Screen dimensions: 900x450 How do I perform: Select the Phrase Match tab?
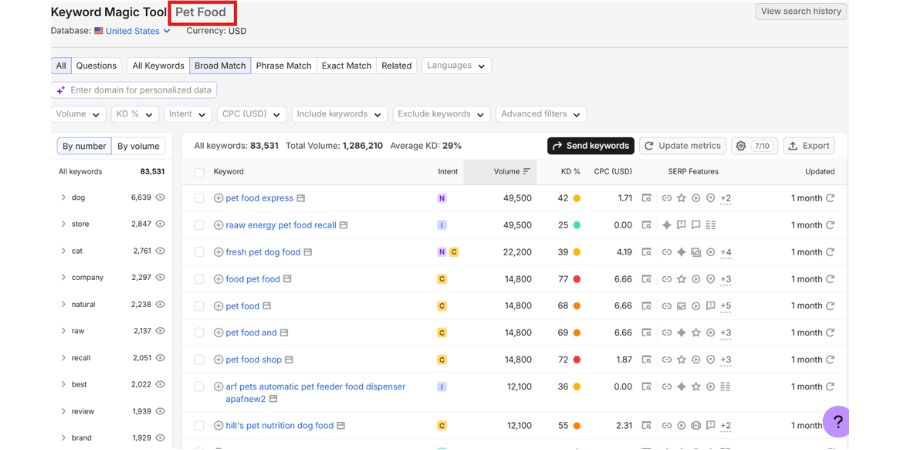pos(284,66)
